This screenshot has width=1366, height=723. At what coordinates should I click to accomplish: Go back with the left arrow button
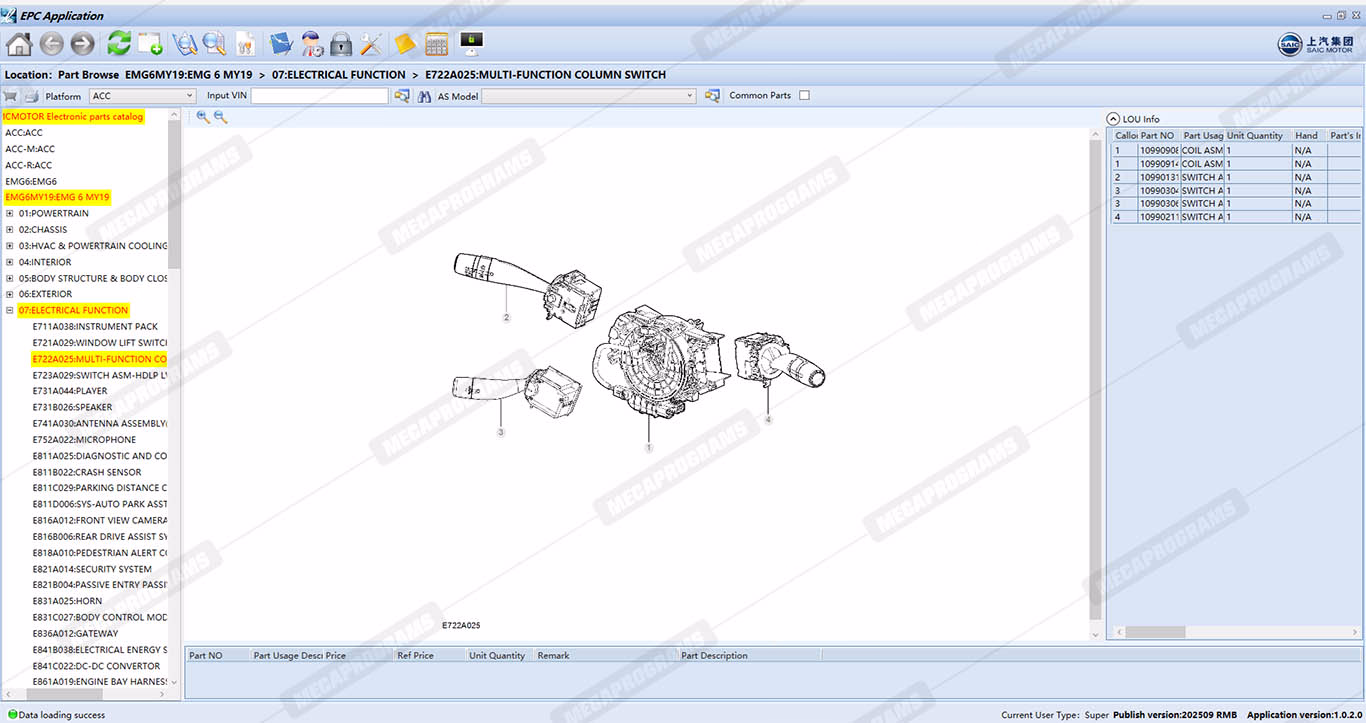click(52, 44)
